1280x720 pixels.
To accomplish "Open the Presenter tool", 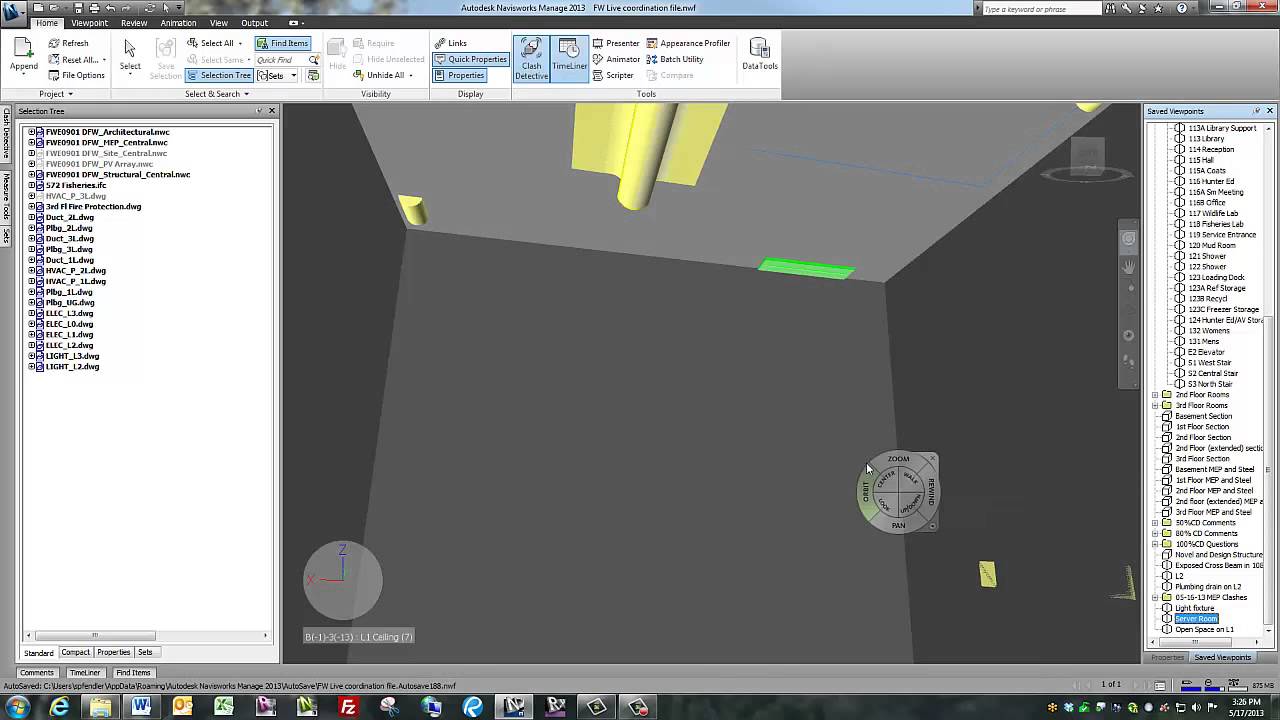I will 616,43.
